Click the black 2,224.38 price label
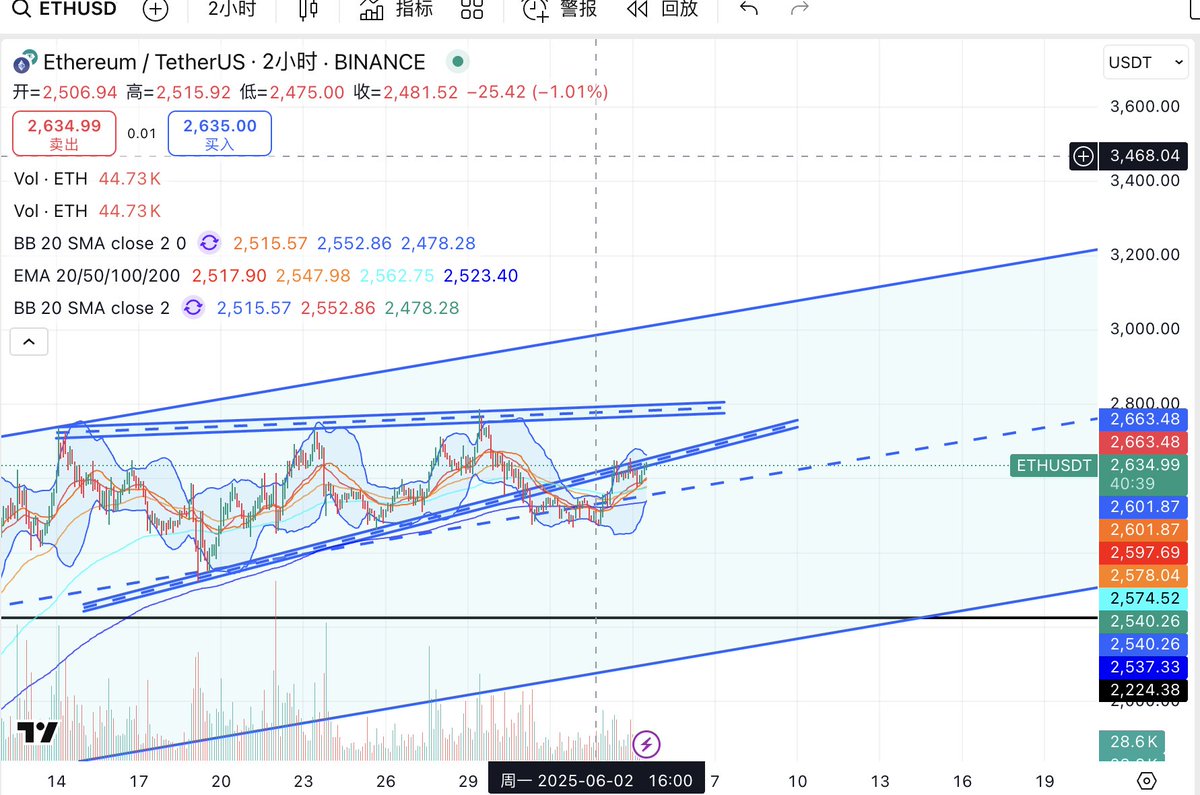 1144,690
